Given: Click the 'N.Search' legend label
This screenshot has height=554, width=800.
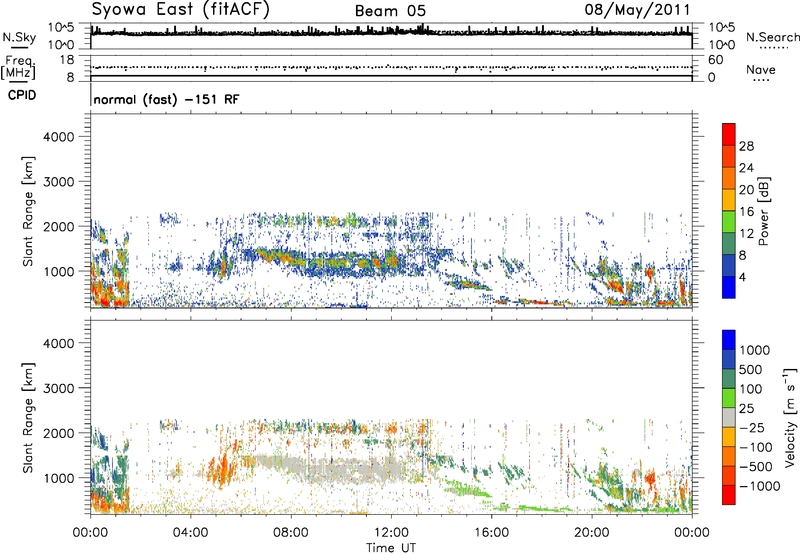Looking at the screenshot, I should (772, 37).
